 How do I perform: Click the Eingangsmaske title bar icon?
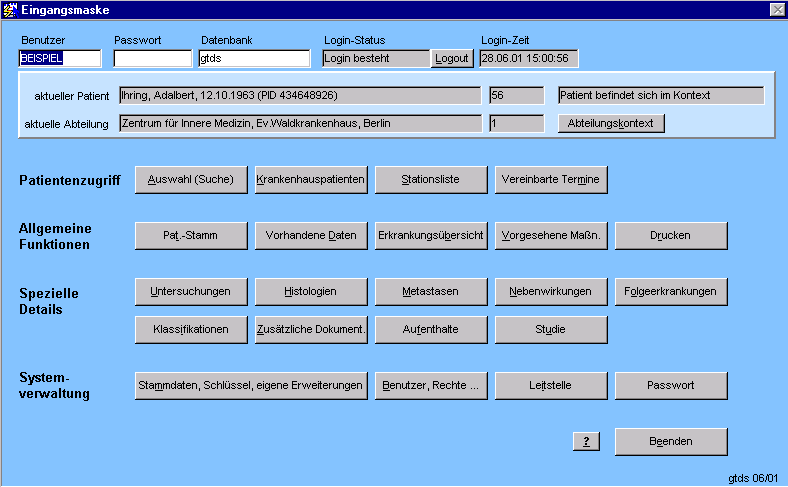pos(10,9)
